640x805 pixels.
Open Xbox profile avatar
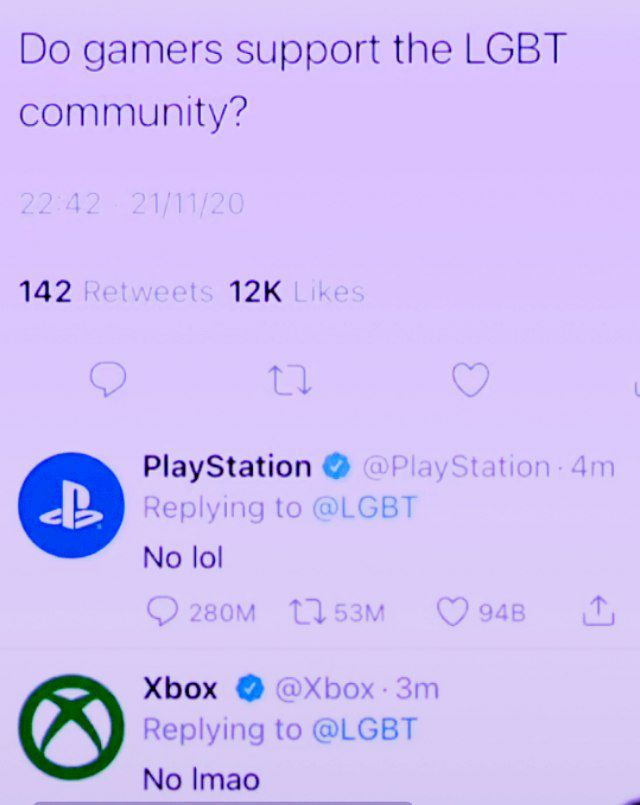point(71,727)
